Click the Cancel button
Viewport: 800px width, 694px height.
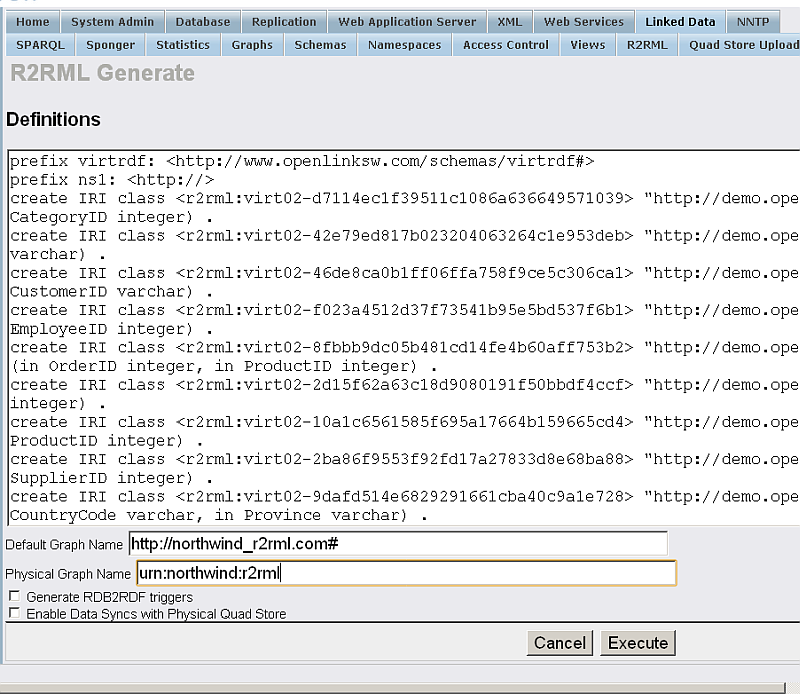(x=559, y=643)
